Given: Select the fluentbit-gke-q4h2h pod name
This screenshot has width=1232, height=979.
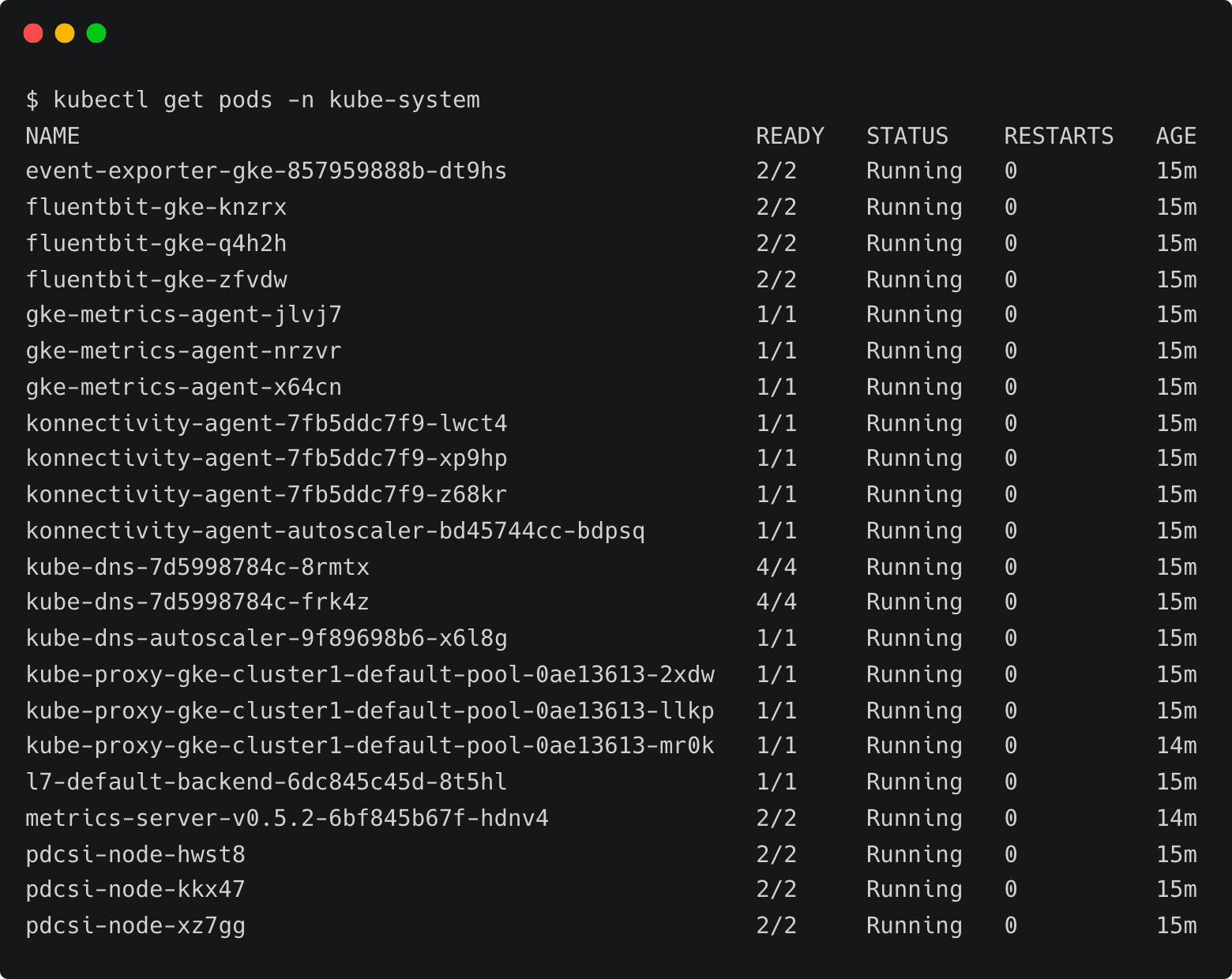Looking at the screenshot, I should click(x=156, y=244).
